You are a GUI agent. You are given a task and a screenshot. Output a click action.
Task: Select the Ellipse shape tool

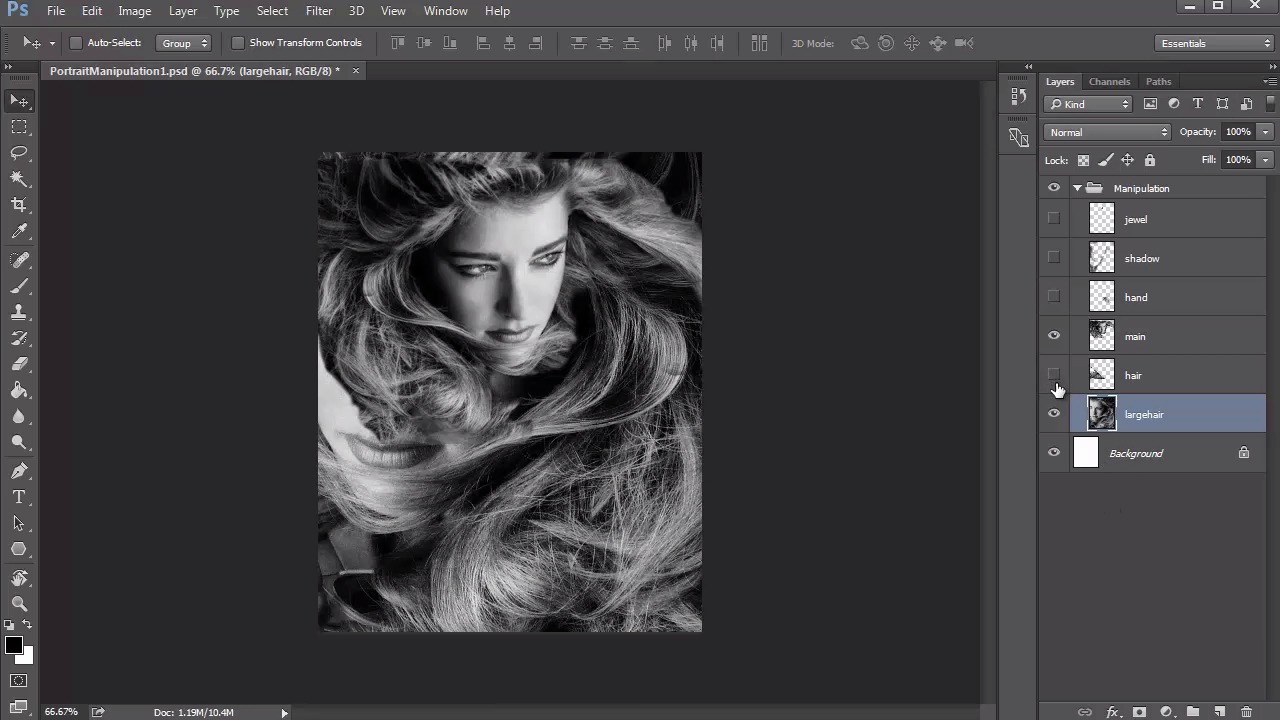(19, 549)
